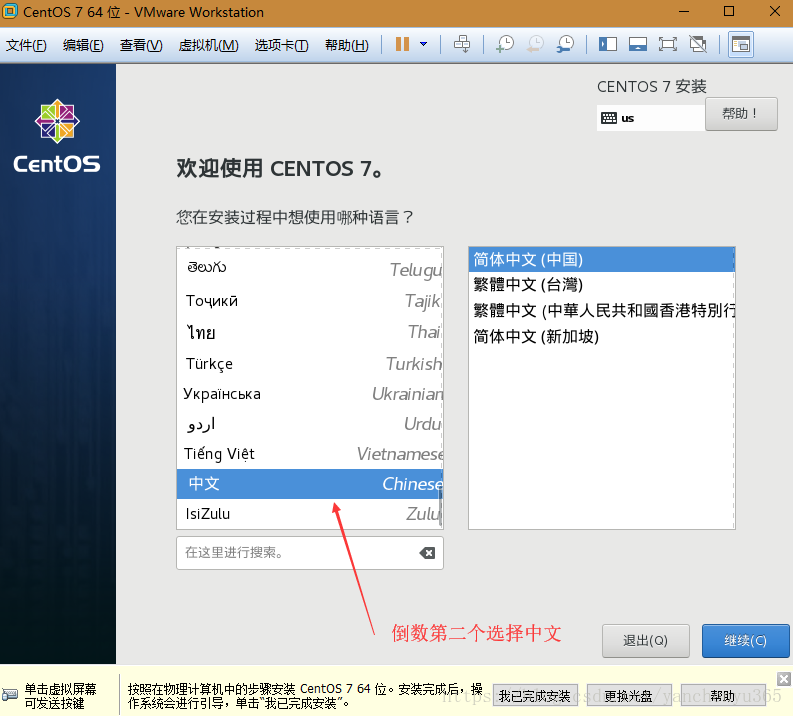Open the 帮助(H) menu
Screen dimensions: 793x716
coord(346,45)
